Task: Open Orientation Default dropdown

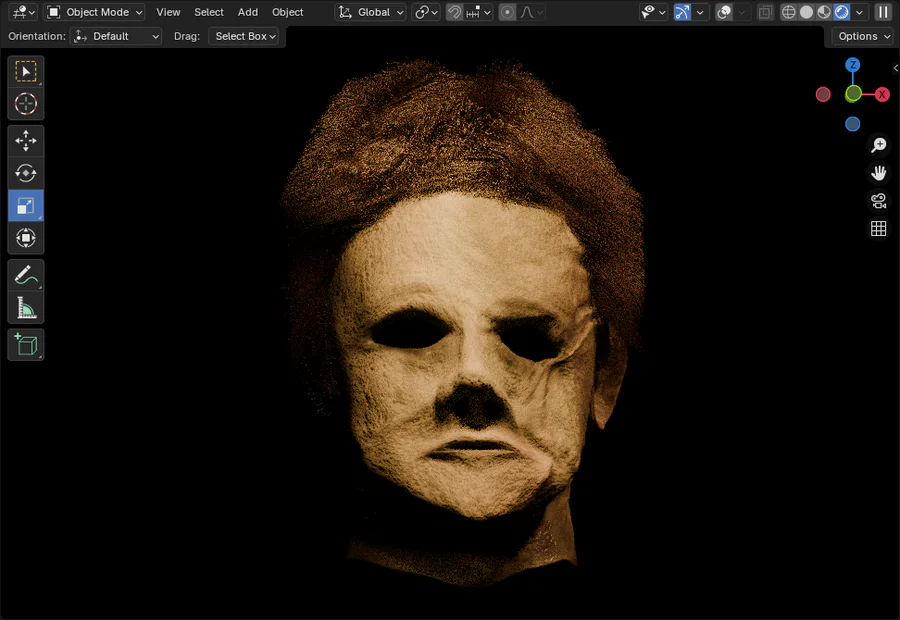Action: pos(116,36)
